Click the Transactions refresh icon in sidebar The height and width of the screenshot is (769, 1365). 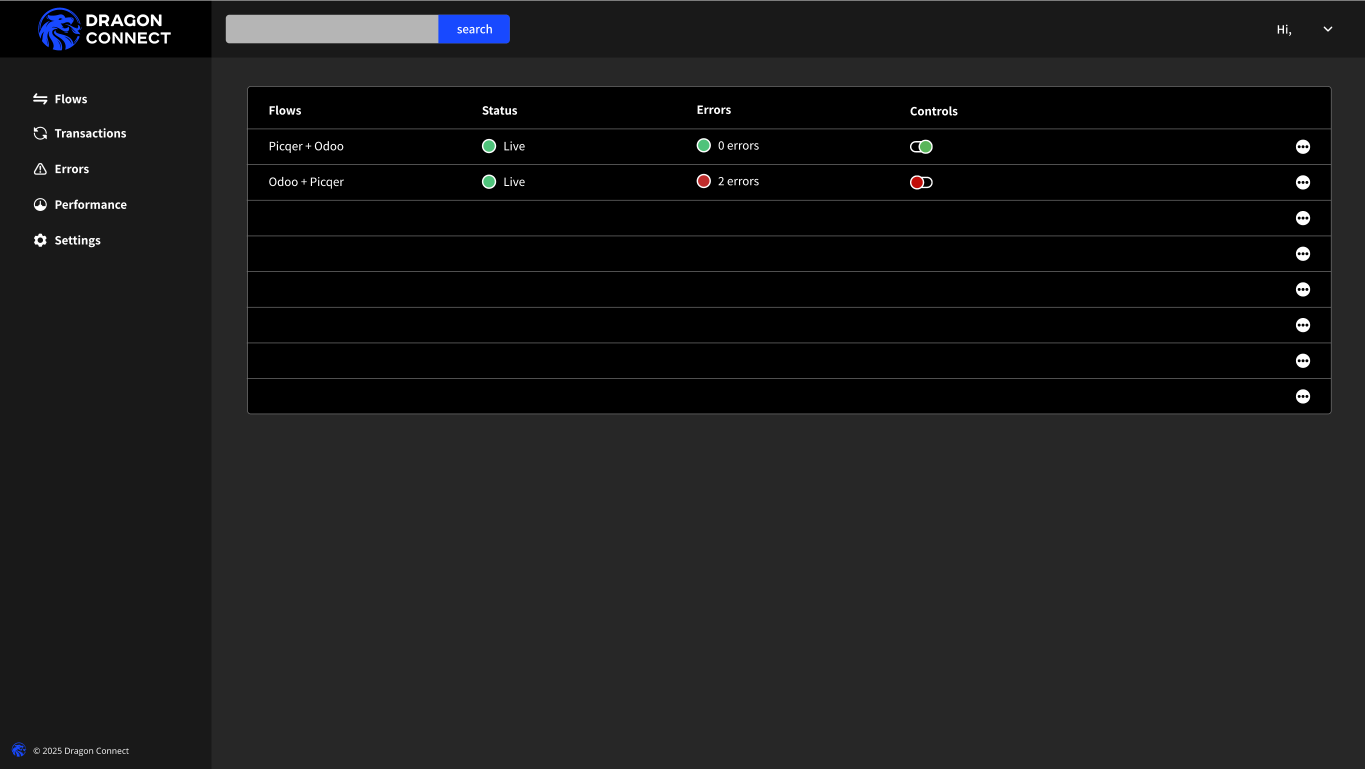(x=40, y=133)
